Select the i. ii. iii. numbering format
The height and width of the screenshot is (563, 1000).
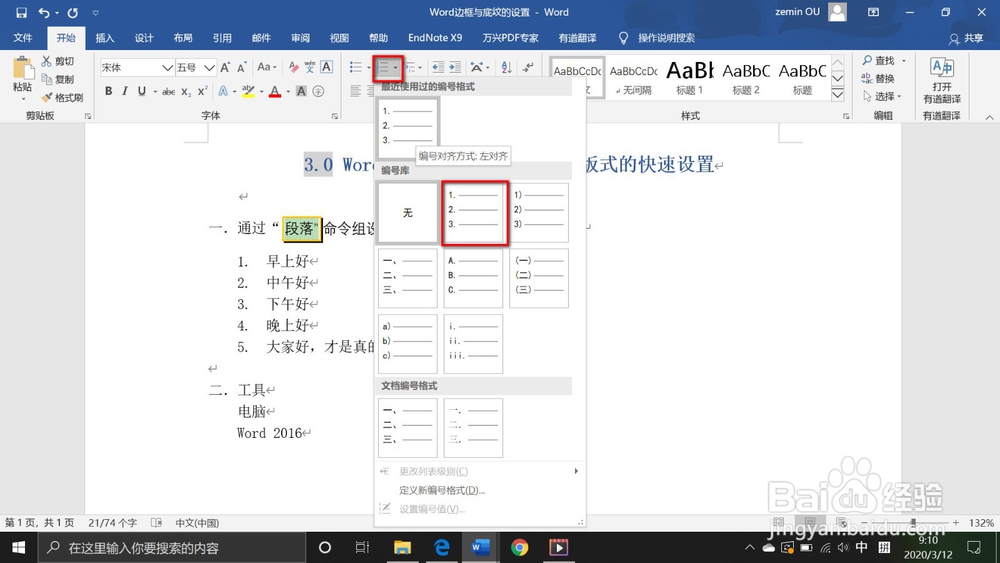pos(473,344)
